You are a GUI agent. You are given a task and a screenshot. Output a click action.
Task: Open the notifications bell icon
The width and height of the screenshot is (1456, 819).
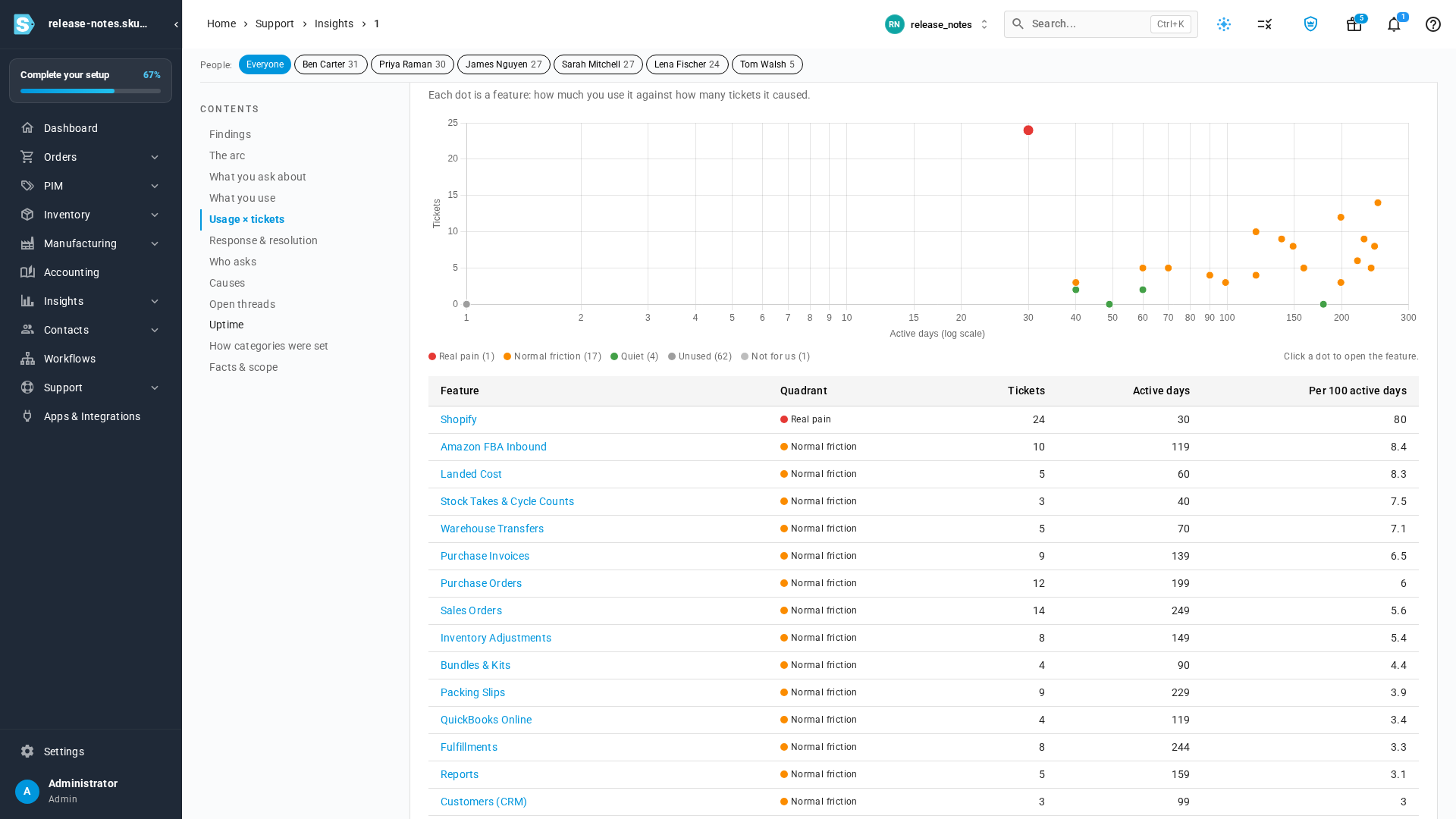coord(1394,24)
